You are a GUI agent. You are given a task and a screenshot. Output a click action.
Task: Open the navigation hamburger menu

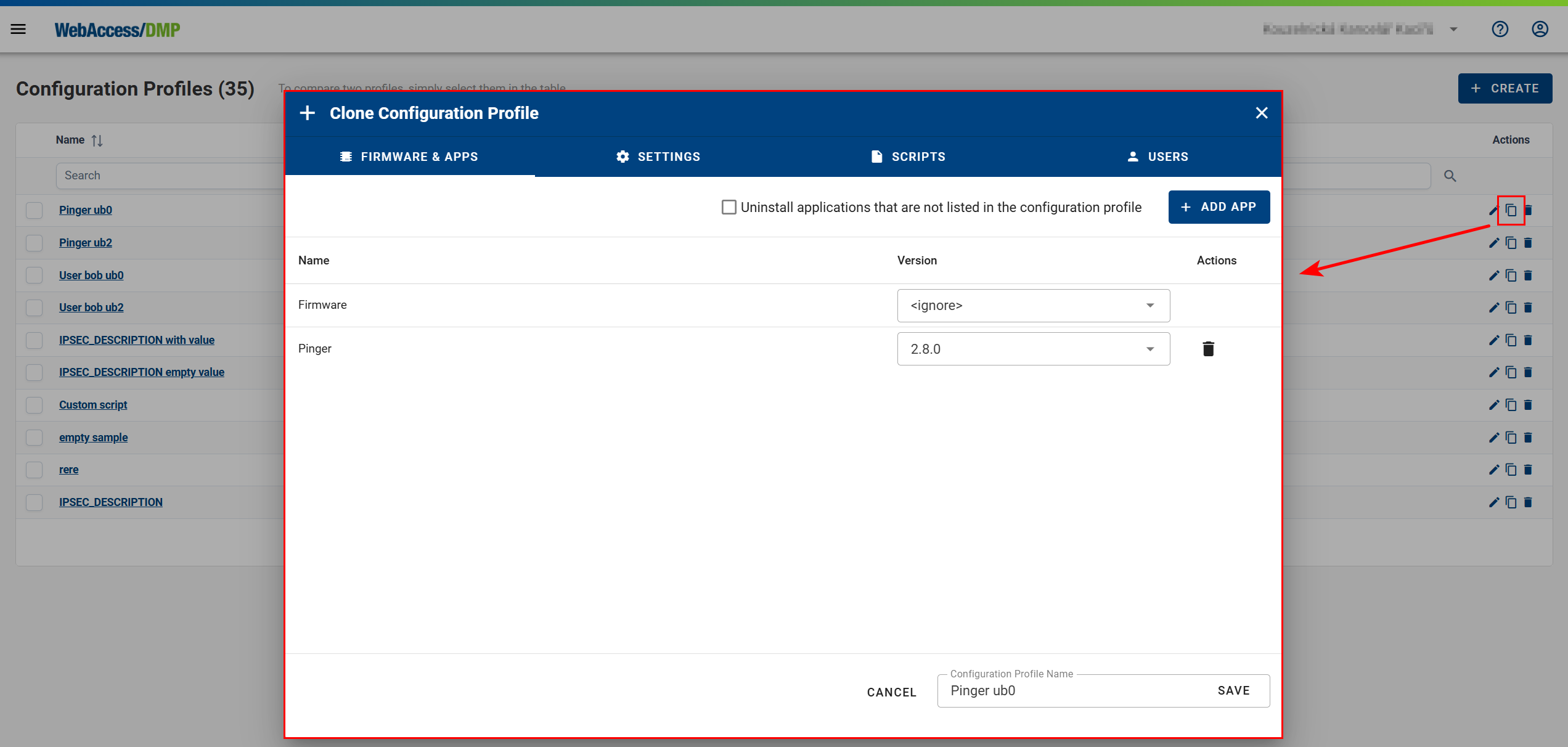(18, 28)
